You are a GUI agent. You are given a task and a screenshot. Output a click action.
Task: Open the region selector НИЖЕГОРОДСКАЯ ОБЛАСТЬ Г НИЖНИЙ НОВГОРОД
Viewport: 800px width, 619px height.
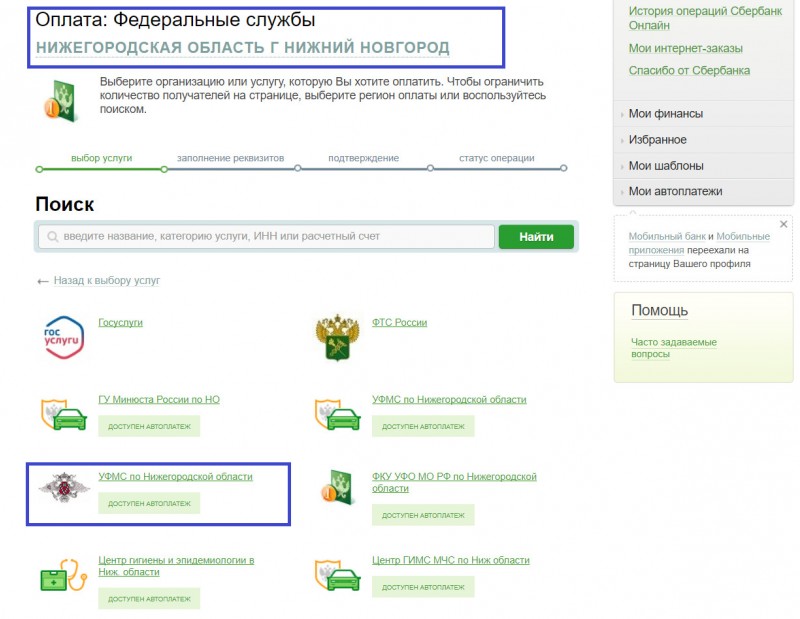coord(242,47)
